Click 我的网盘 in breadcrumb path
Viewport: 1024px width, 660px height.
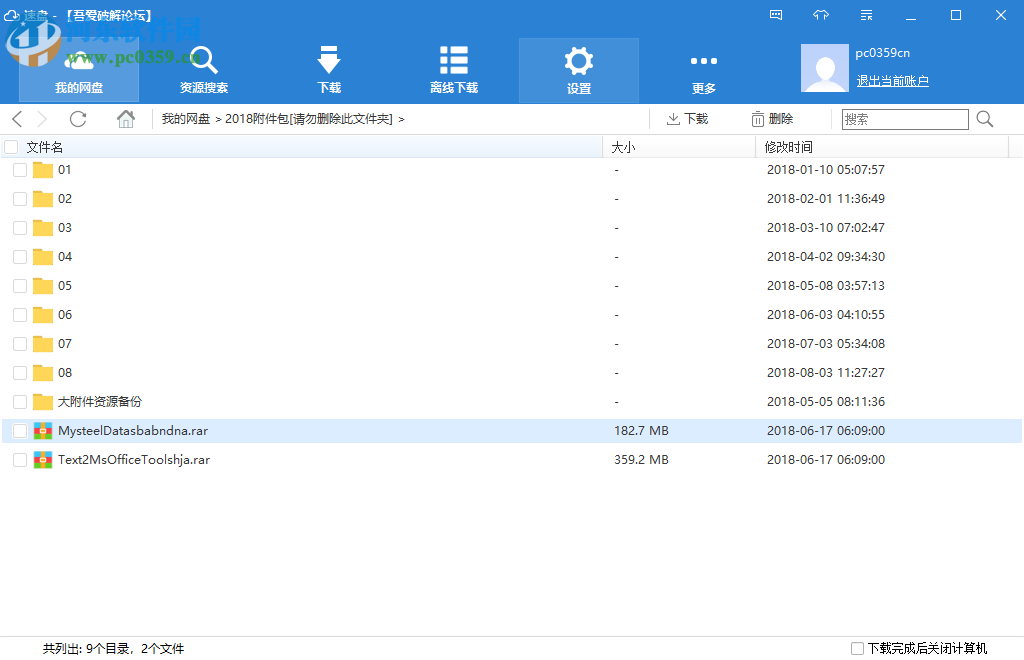click(x=186, y=119)
